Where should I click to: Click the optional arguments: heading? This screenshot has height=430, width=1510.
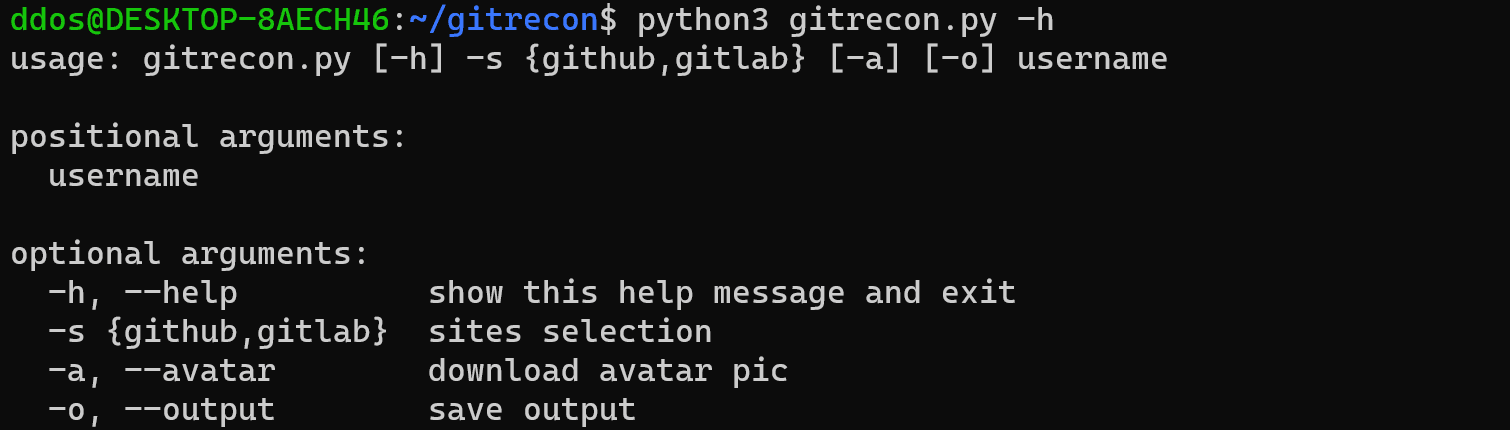[190, 254]
